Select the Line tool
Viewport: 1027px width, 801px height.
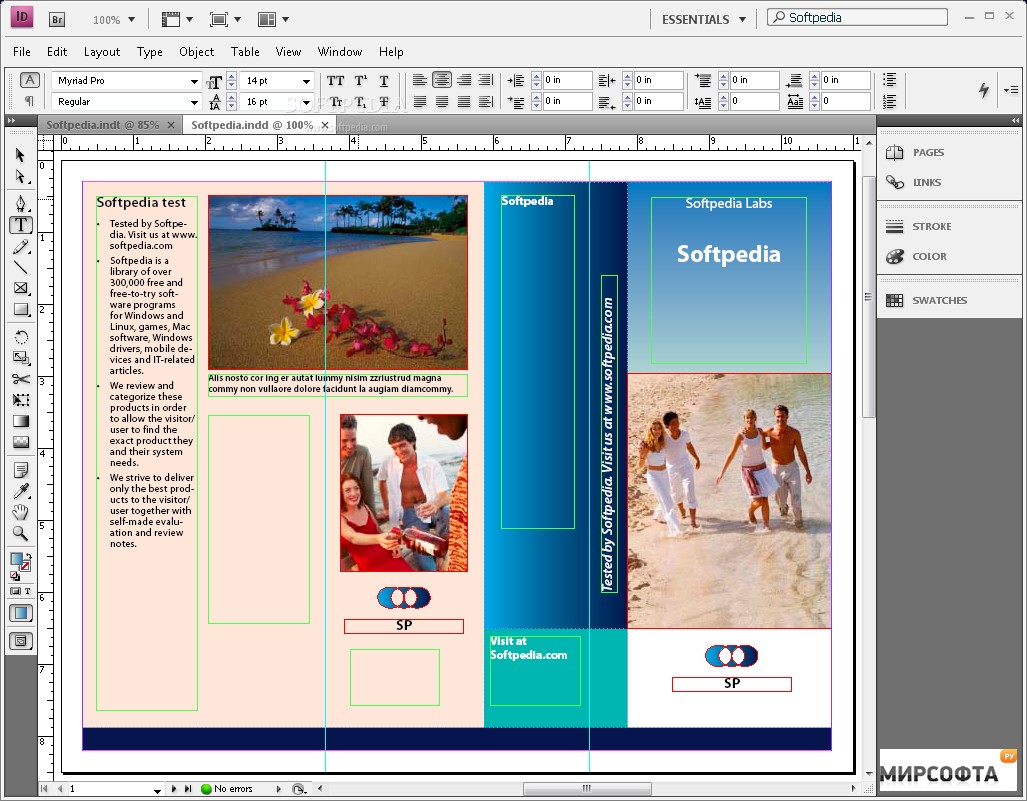pyautogui.click(x=20, y=267)
